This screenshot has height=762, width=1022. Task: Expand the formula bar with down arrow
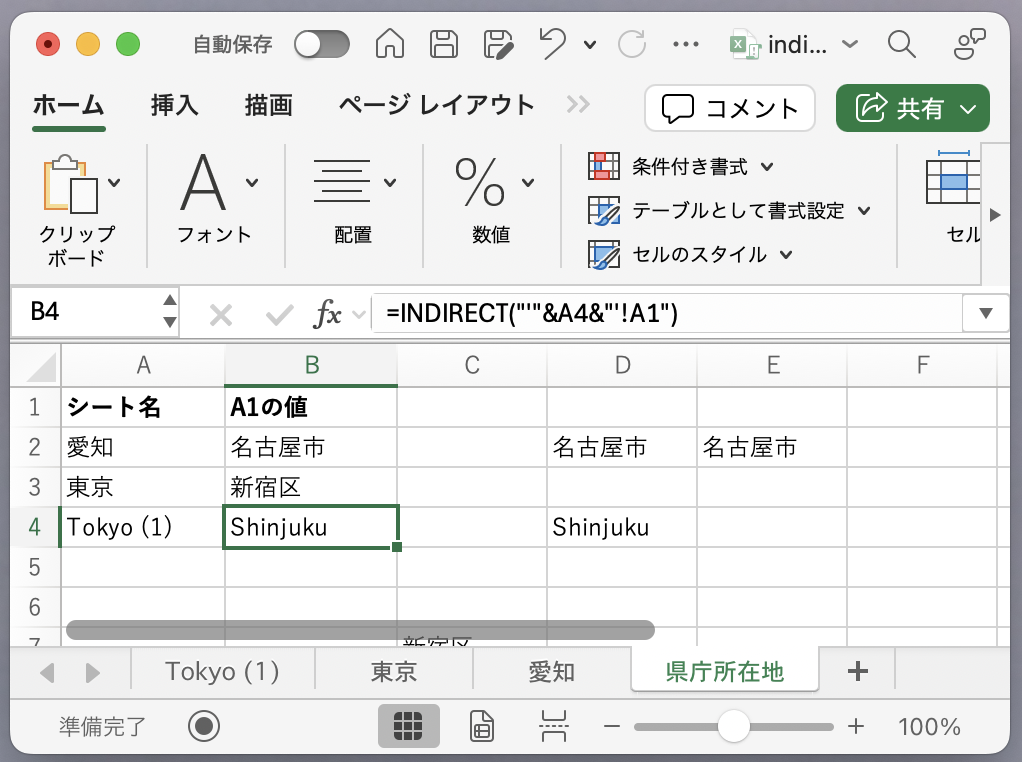(x=986, y=314)
